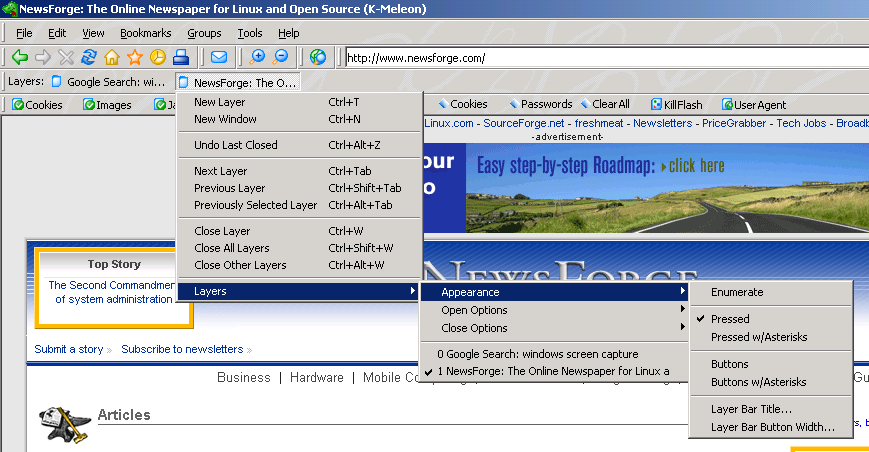Open the View menu
The width and height of the screenshot is (869, 452).
(x=93, y=33)
